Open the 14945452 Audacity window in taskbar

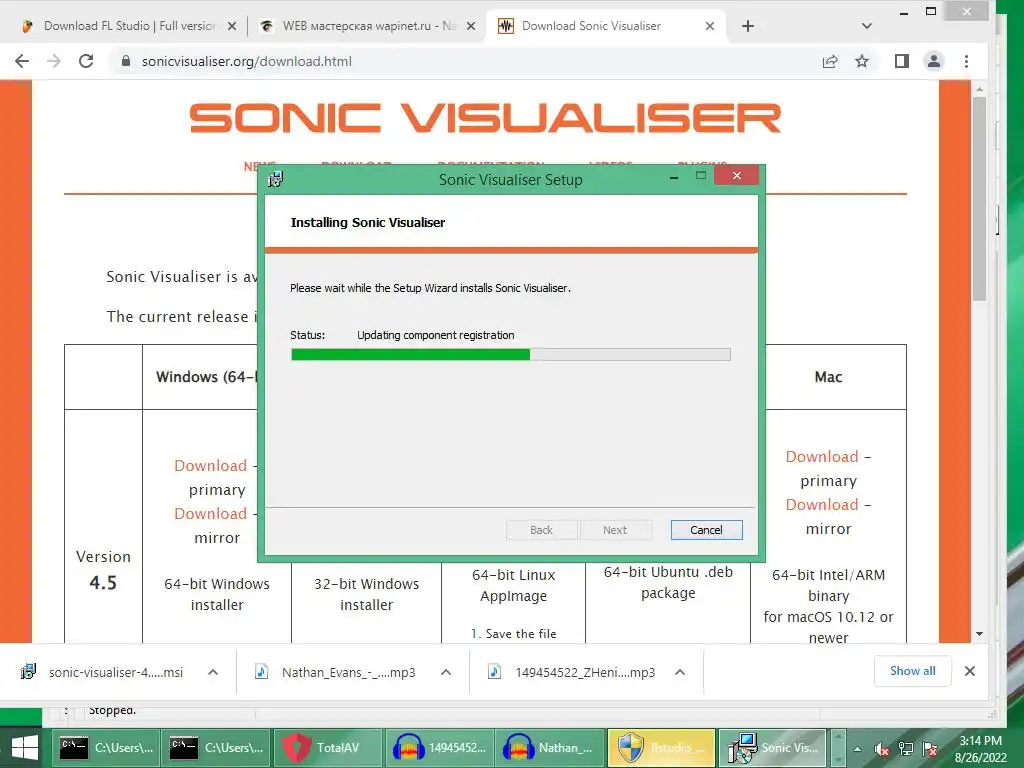440,748
